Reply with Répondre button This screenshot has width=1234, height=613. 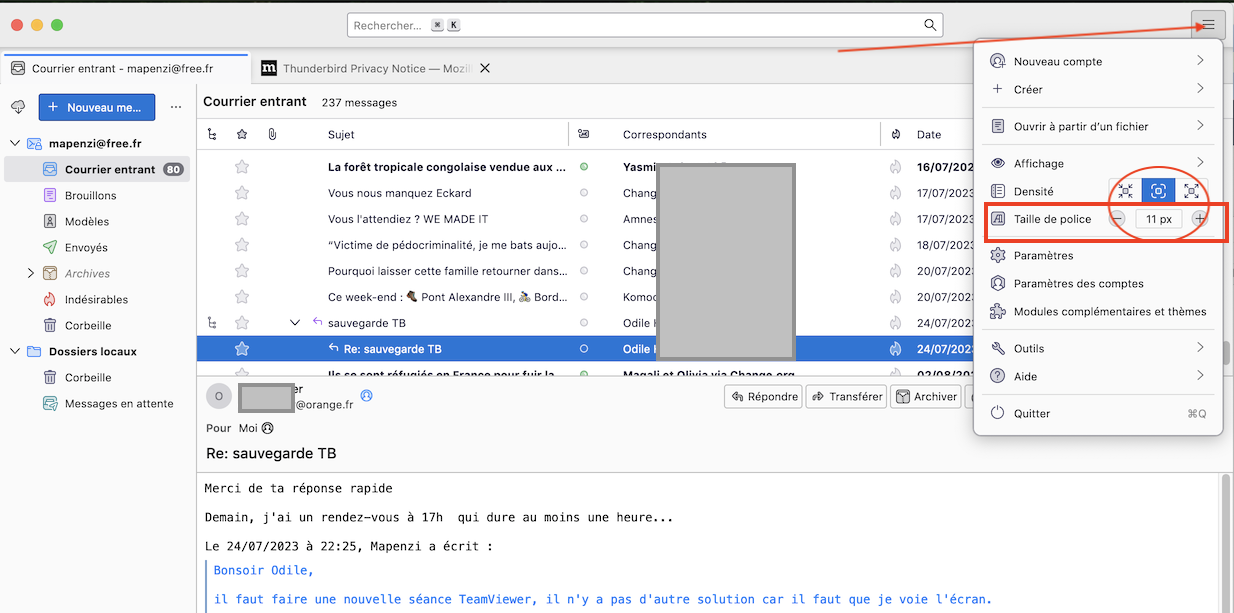click(x=763, y=397)
